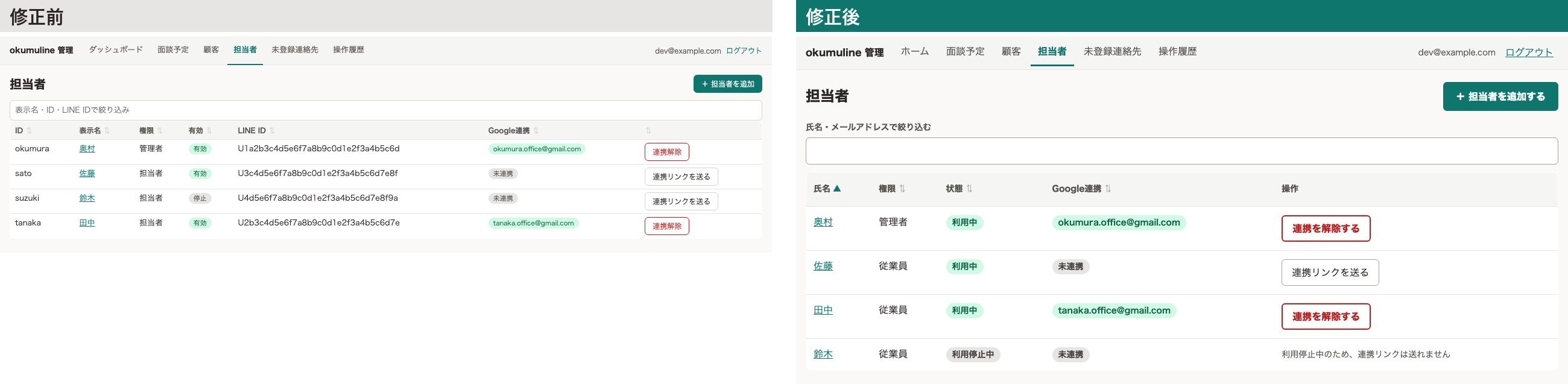Sort by LINE ID column in 修正前 table
The height and width of the screenshot is (384, 1568).
pyautogui.click(x=256, y=131)
